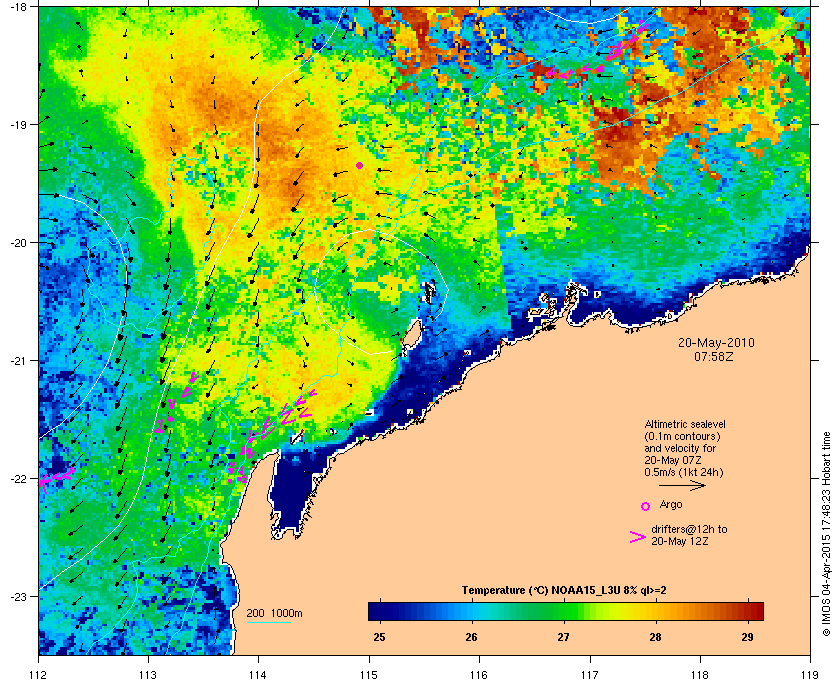The height and width of the screenshot is (680, 840).
Task: Click the latitude axis label -18
Action: (18, 7)
